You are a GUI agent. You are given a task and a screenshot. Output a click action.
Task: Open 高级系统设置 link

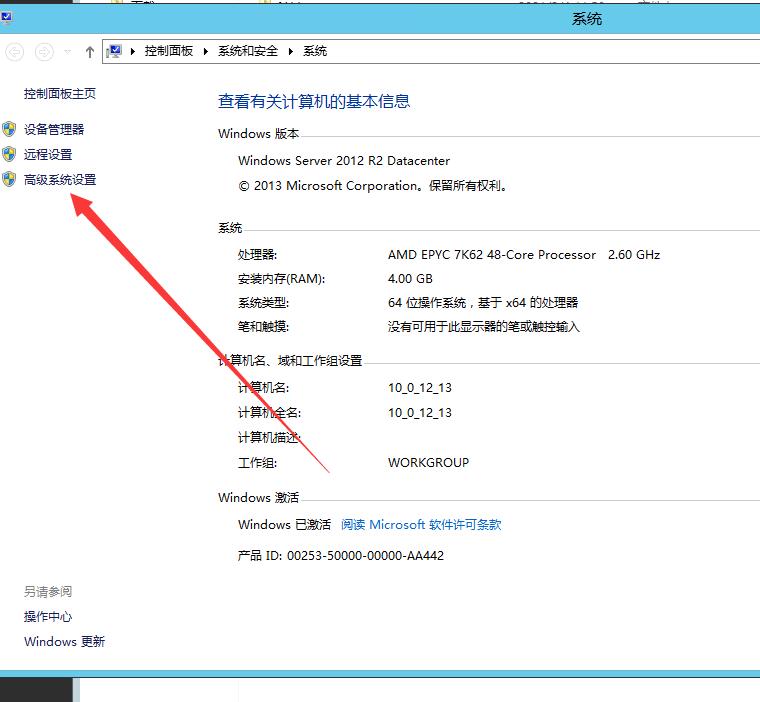60,180
